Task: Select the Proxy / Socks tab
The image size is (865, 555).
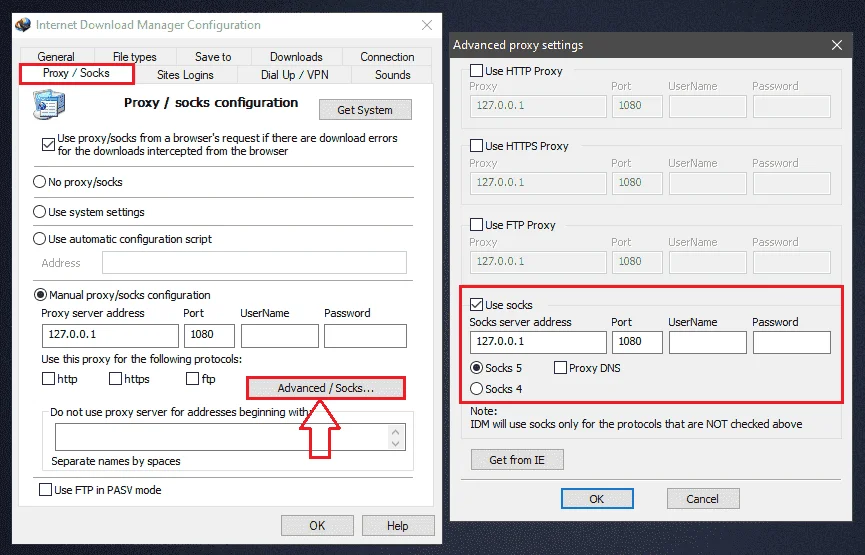Action: [x=76, y=73]
